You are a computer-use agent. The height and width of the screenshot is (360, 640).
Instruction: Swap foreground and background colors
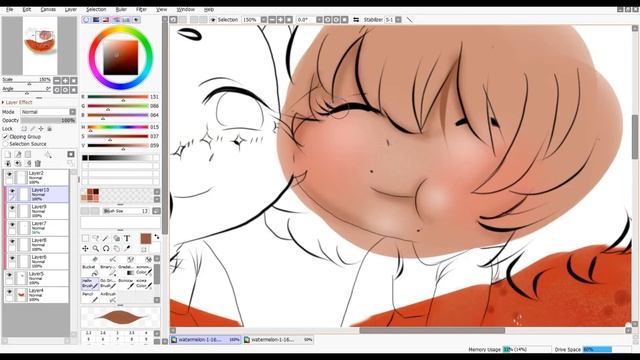point(157,236)
